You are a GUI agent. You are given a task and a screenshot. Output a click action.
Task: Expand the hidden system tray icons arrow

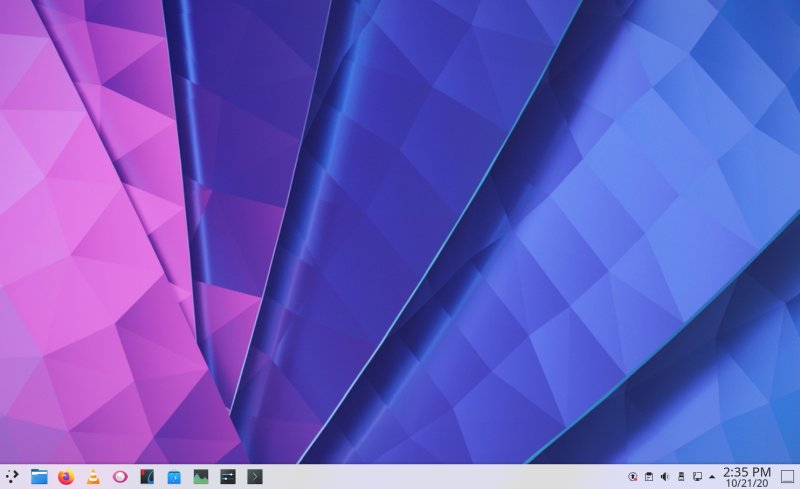712,477
